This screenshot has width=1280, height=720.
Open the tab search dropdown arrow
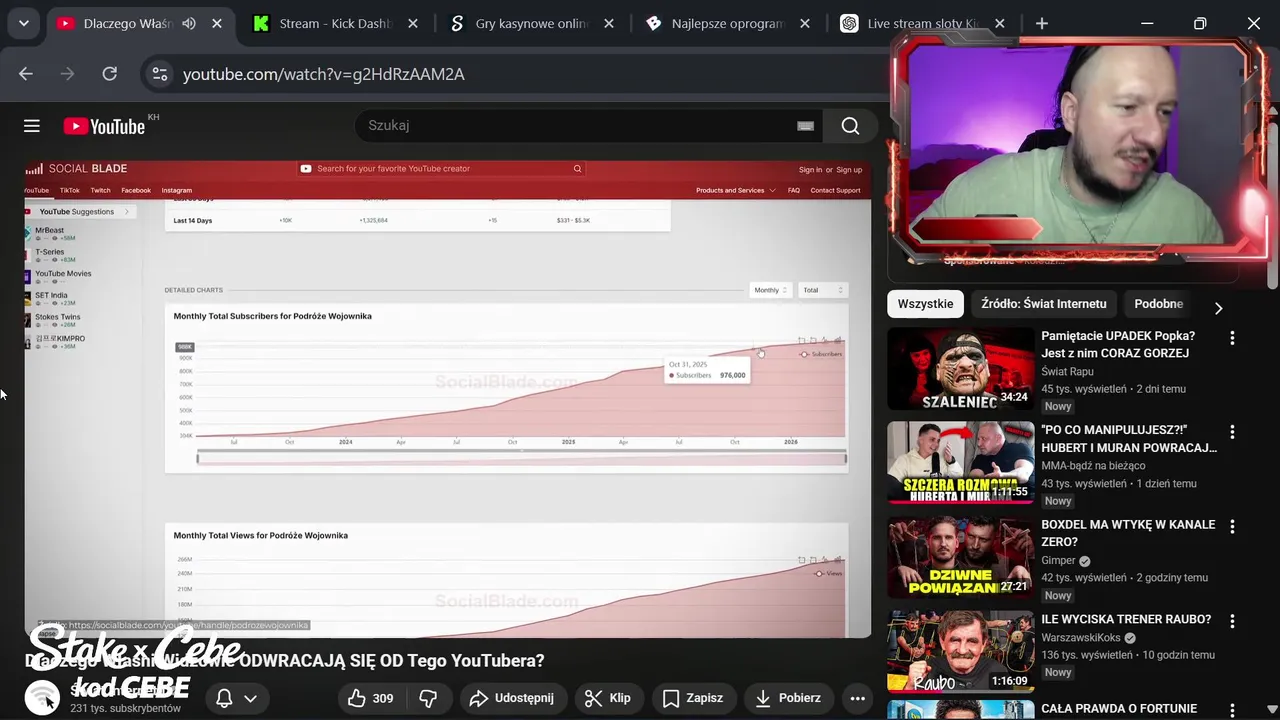[x=23, y=23]
